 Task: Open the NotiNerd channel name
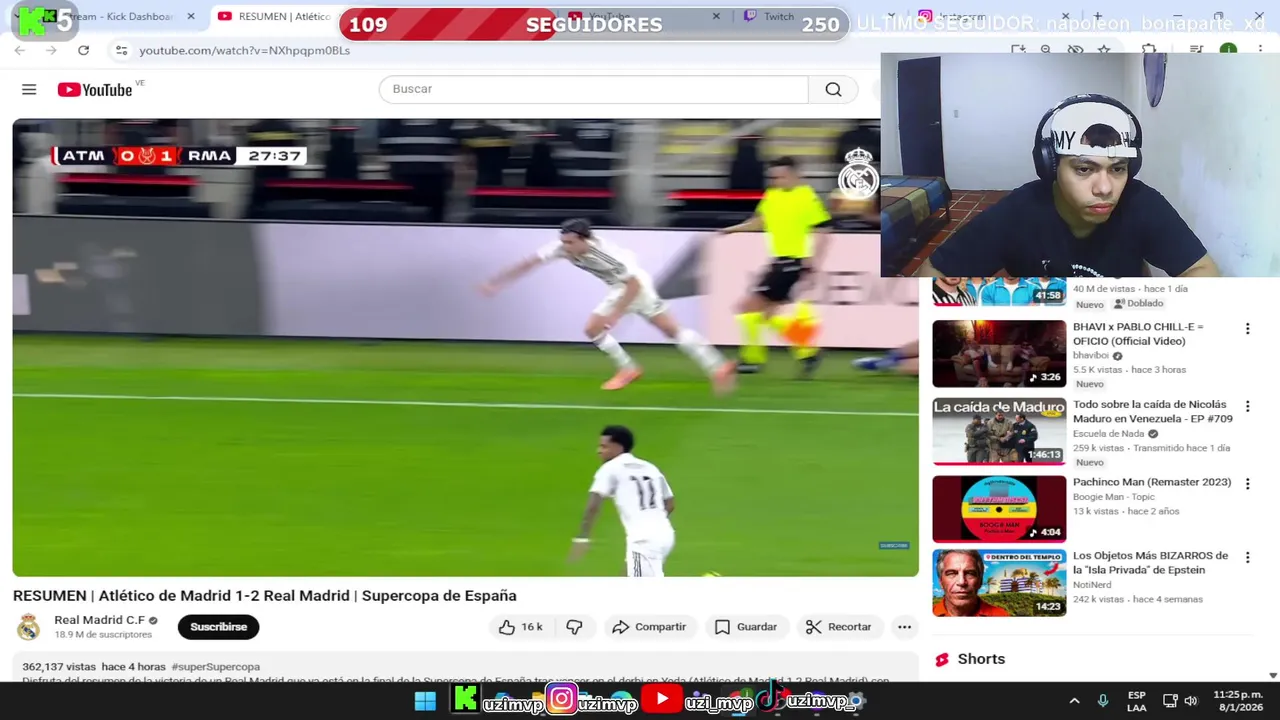(1092, 585)
